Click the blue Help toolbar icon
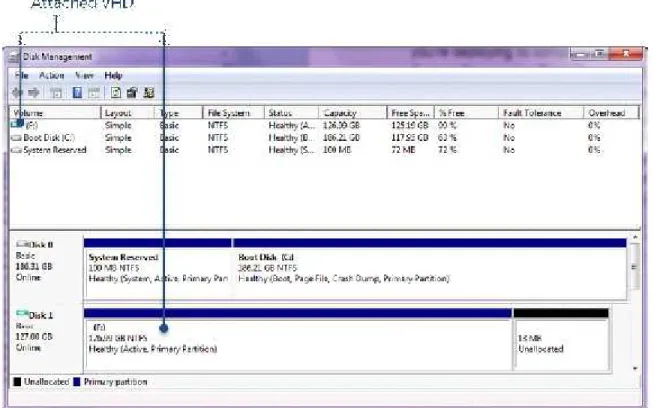The width and height of the screenshot is (654, 408). [x=77, y=93]
